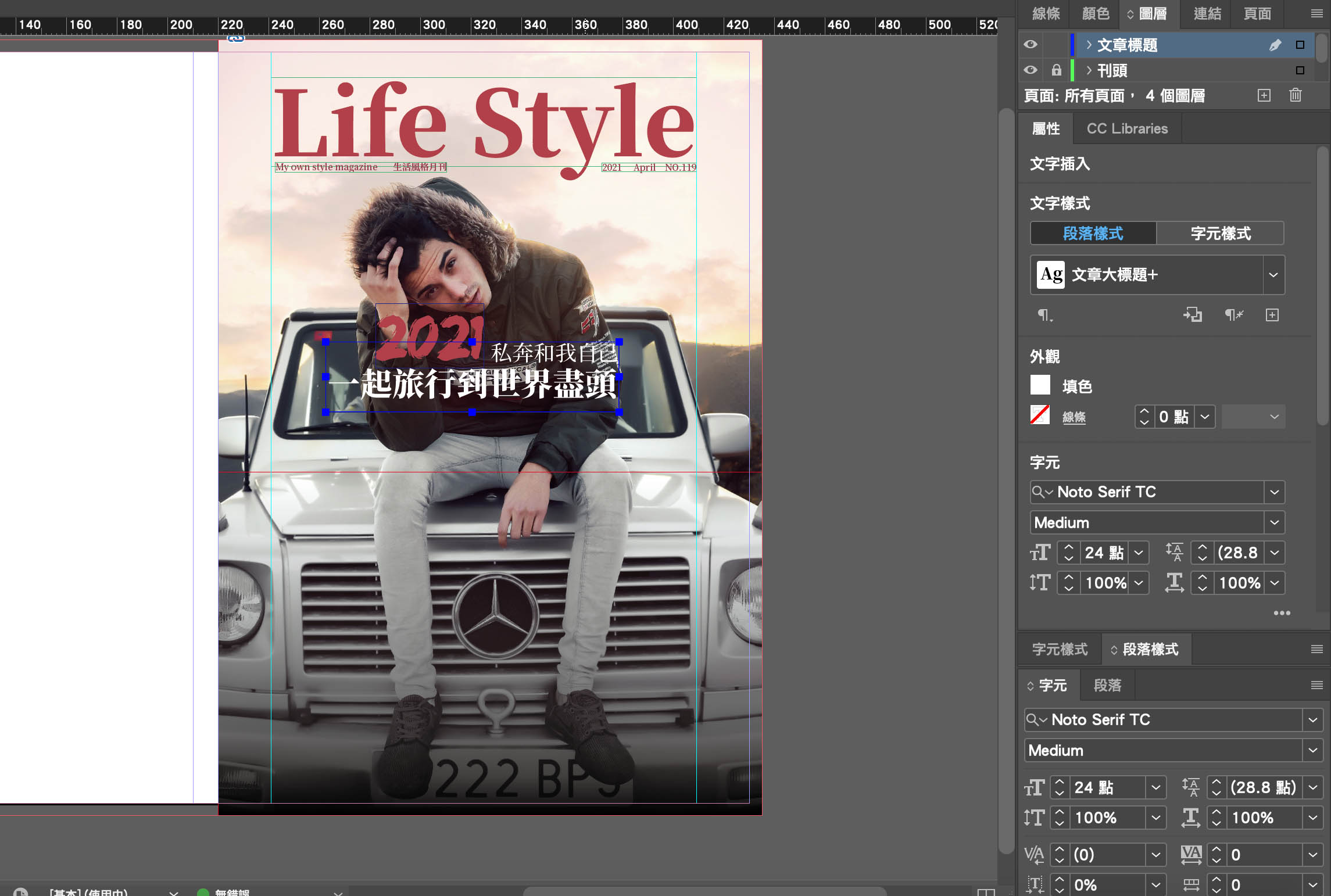Click the delete layer trash icon

[x=1296, y=95]
